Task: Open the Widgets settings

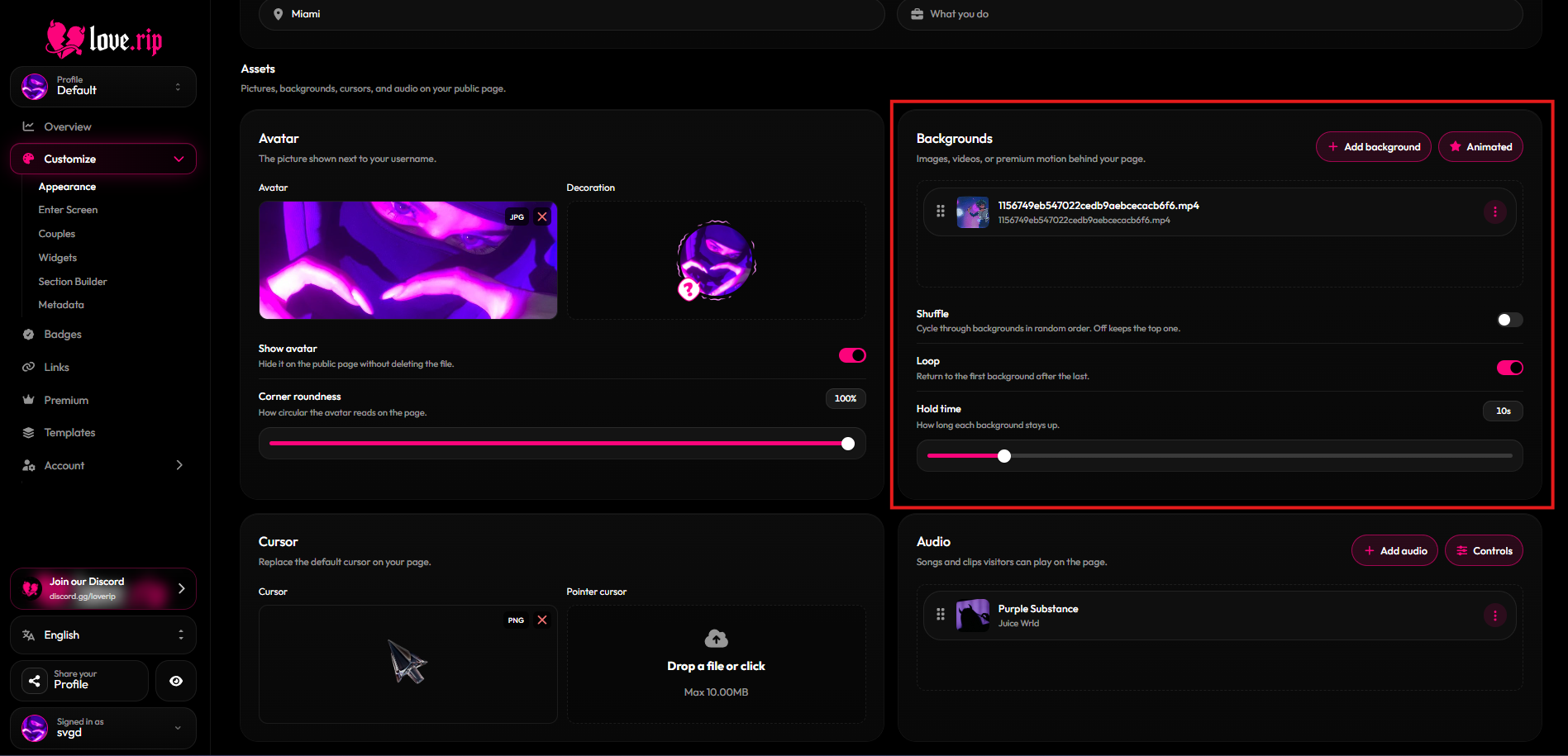Action: click(57, 258)
